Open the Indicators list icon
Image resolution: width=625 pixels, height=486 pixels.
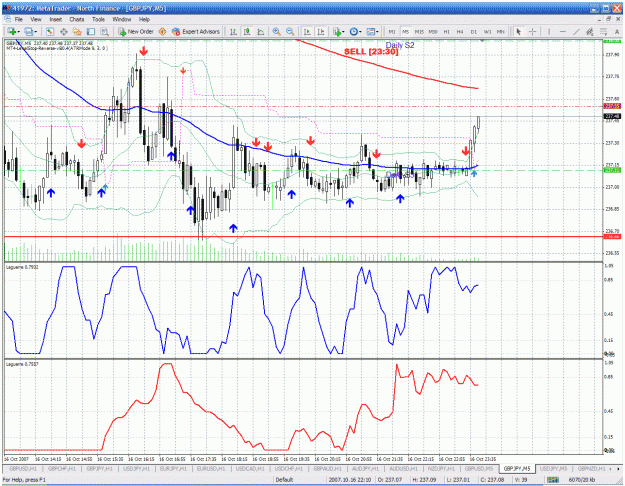click(x=337, y=31)
